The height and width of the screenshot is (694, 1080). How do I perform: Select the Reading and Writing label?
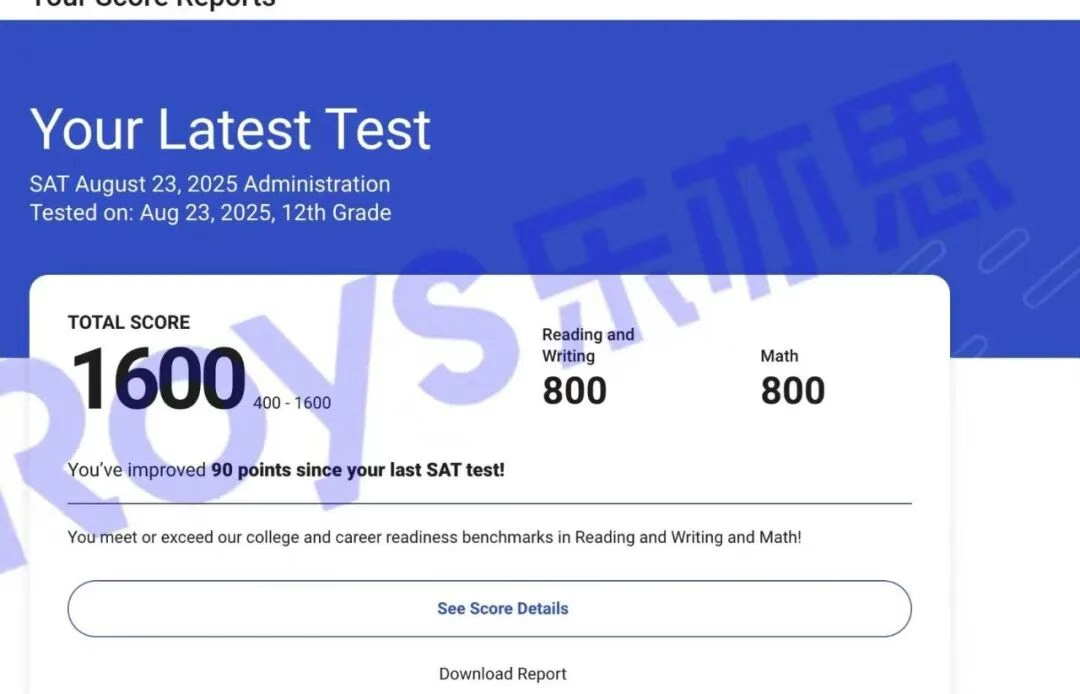[588, 345]
